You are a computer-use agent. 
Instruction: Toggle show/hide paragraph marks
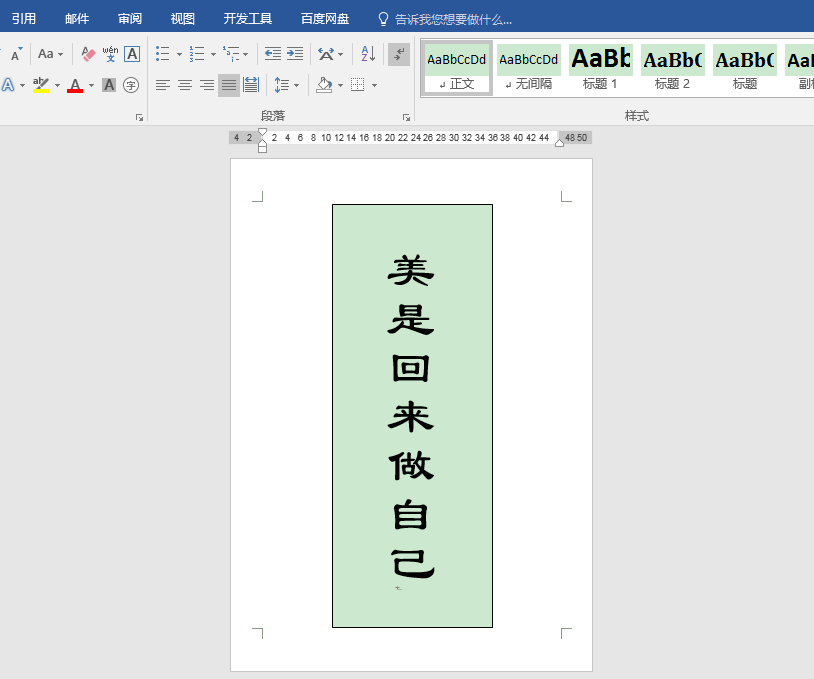point(398,54)
